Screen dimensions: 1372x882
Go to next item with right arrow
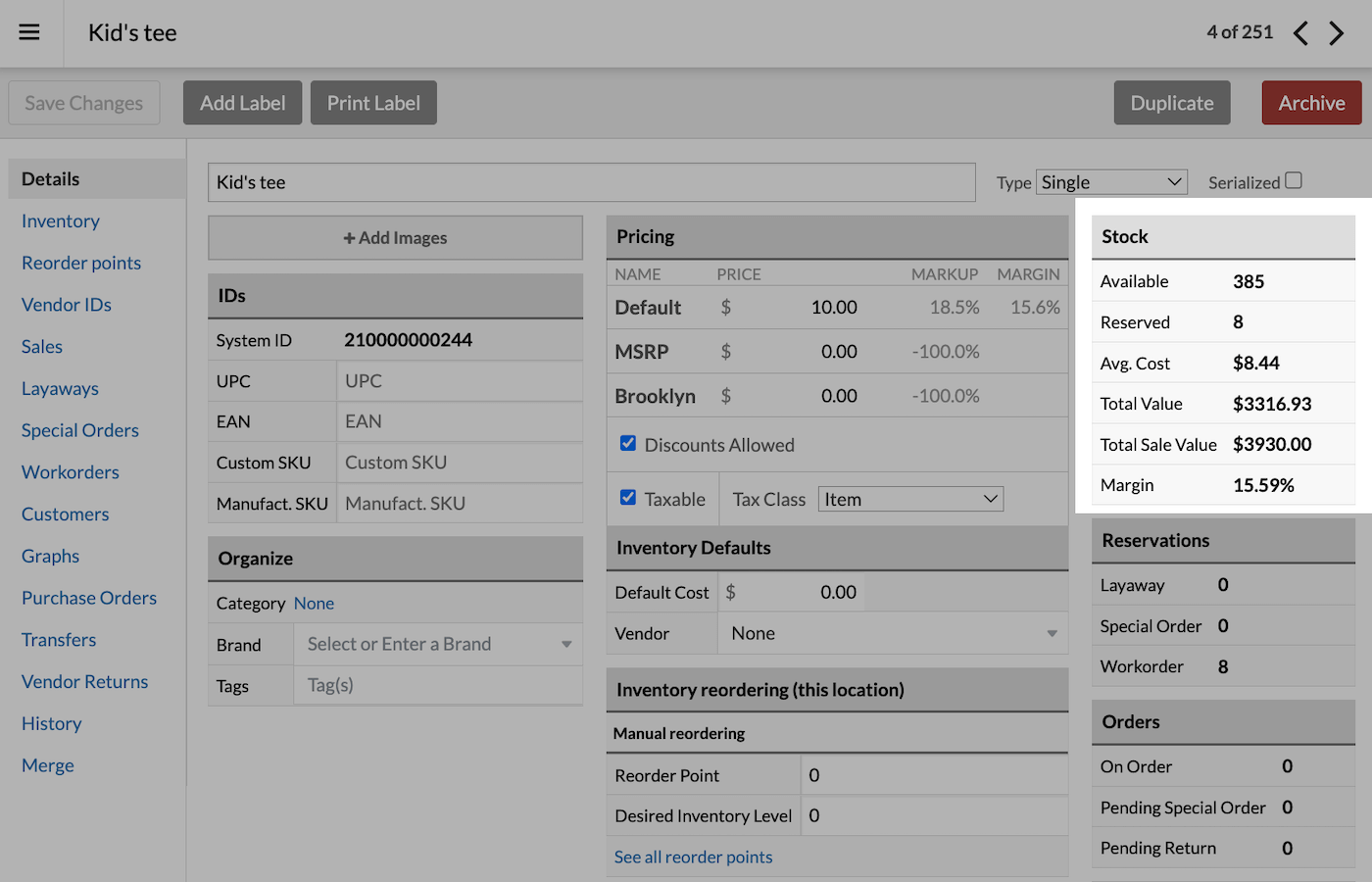pos(1337,33)
